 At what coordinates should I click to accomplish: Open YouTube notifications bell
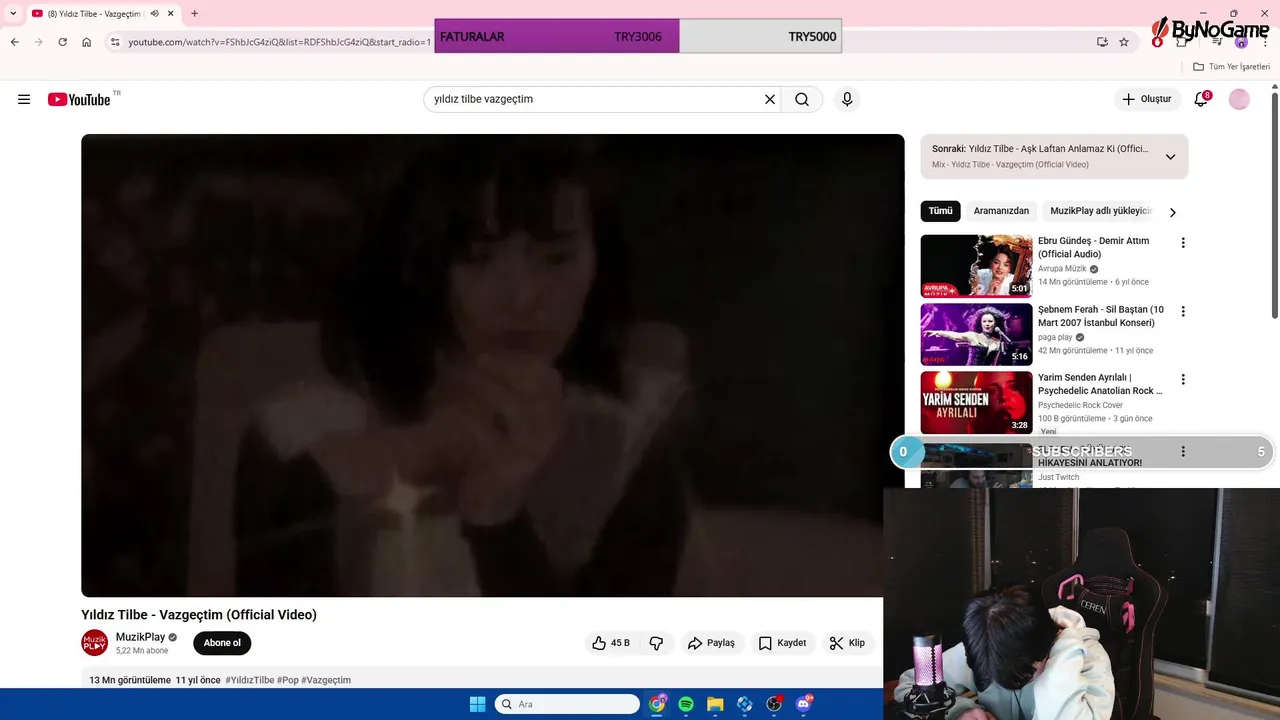(x=1201, y=99)
